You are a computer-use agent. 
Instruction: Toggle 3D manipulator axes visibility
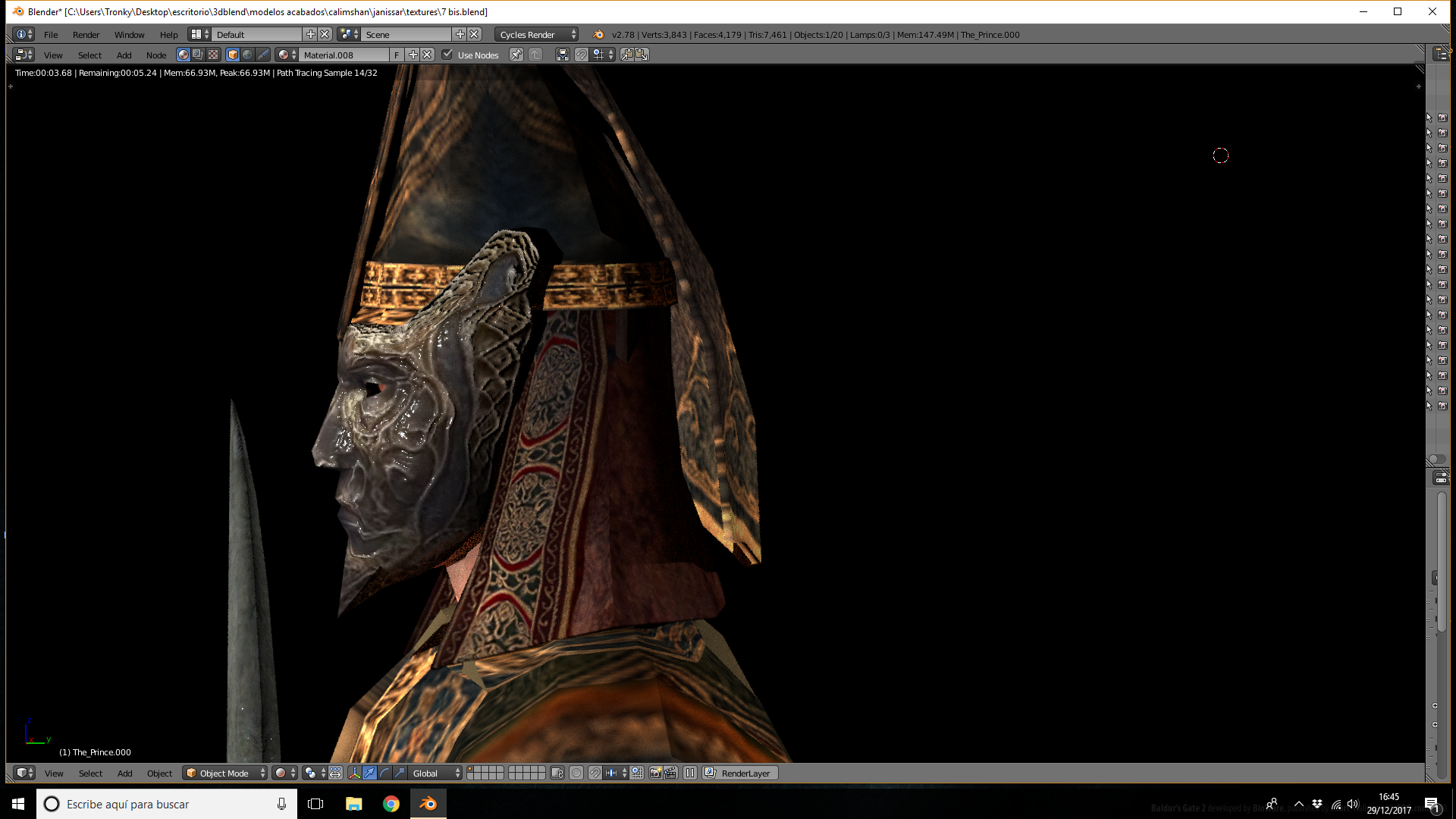tap(354, 773)
